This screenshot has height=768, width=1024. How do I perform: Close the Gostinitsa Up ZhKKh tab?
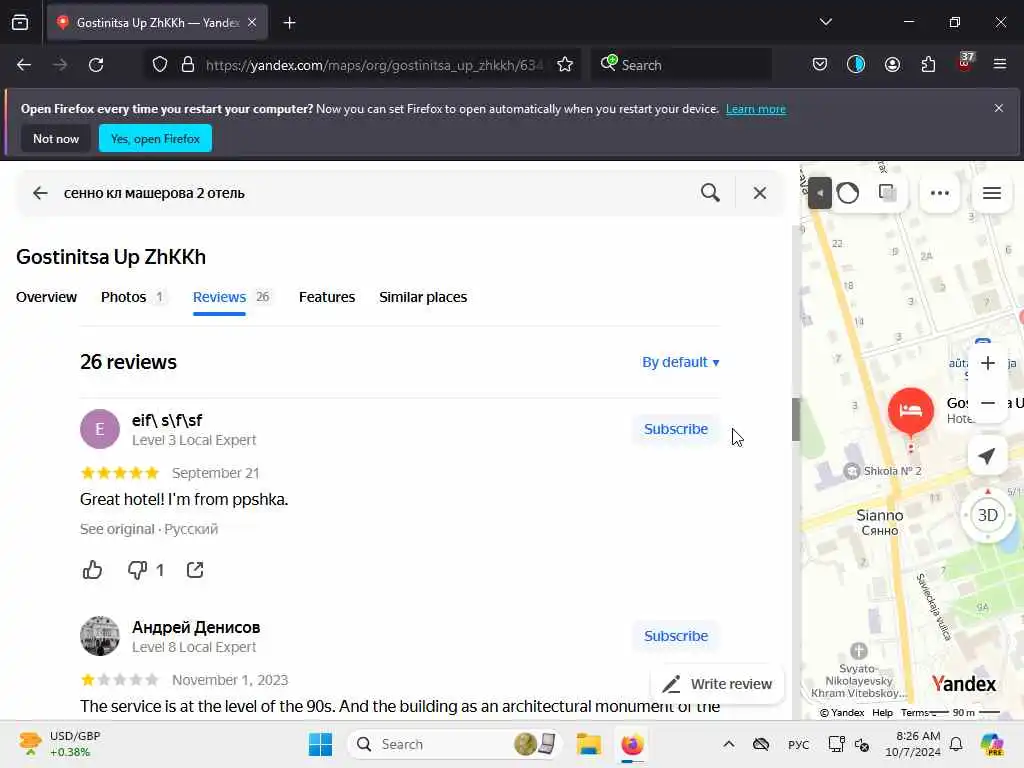pyautogui.click(x=252, y=22)
